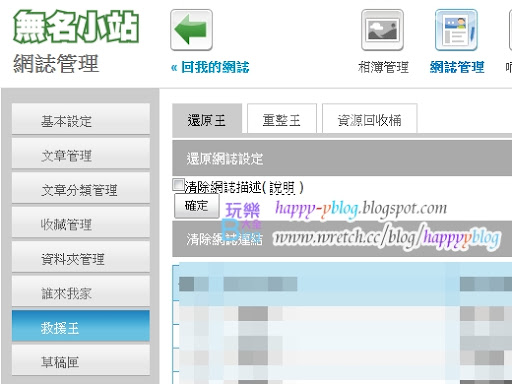Select the highlighted 救援王 sidebar item

pos(81,326)
